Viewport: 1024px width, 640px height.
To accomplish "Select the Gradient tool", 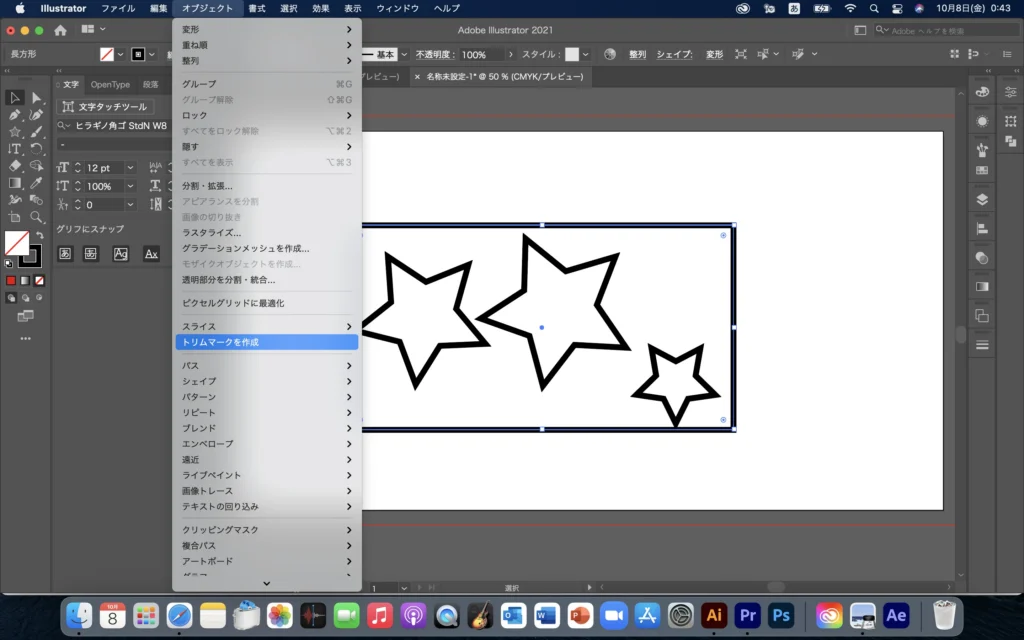I will [15, 183].
